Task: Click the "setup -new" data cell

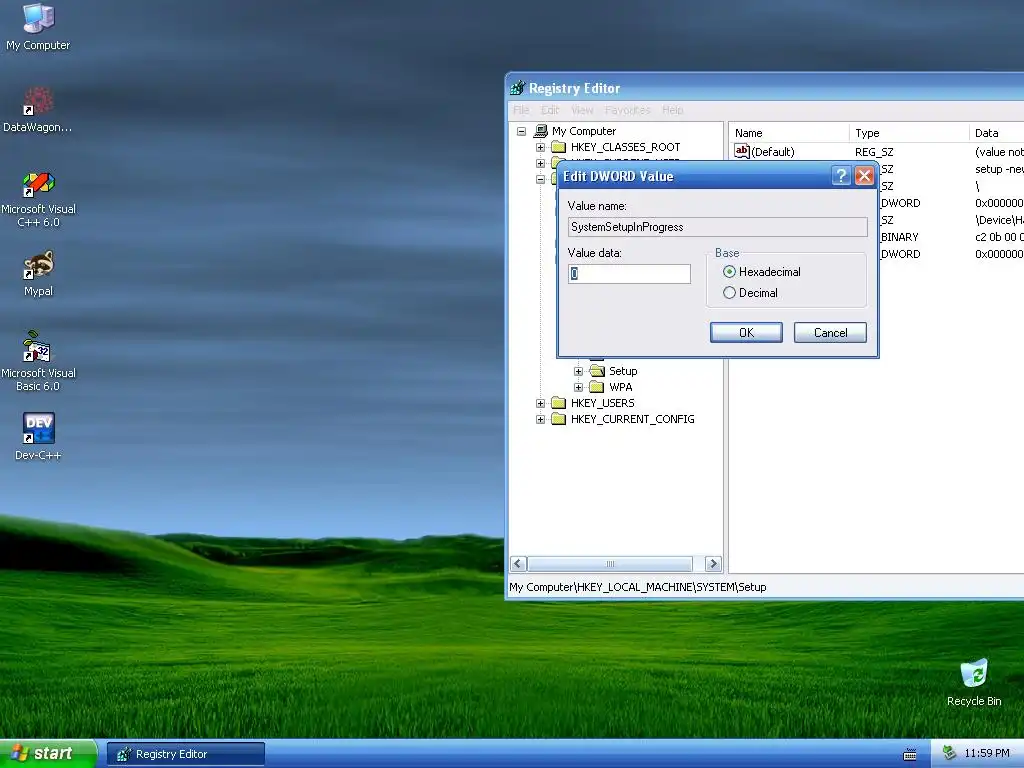Action: [x=999, y=169]
